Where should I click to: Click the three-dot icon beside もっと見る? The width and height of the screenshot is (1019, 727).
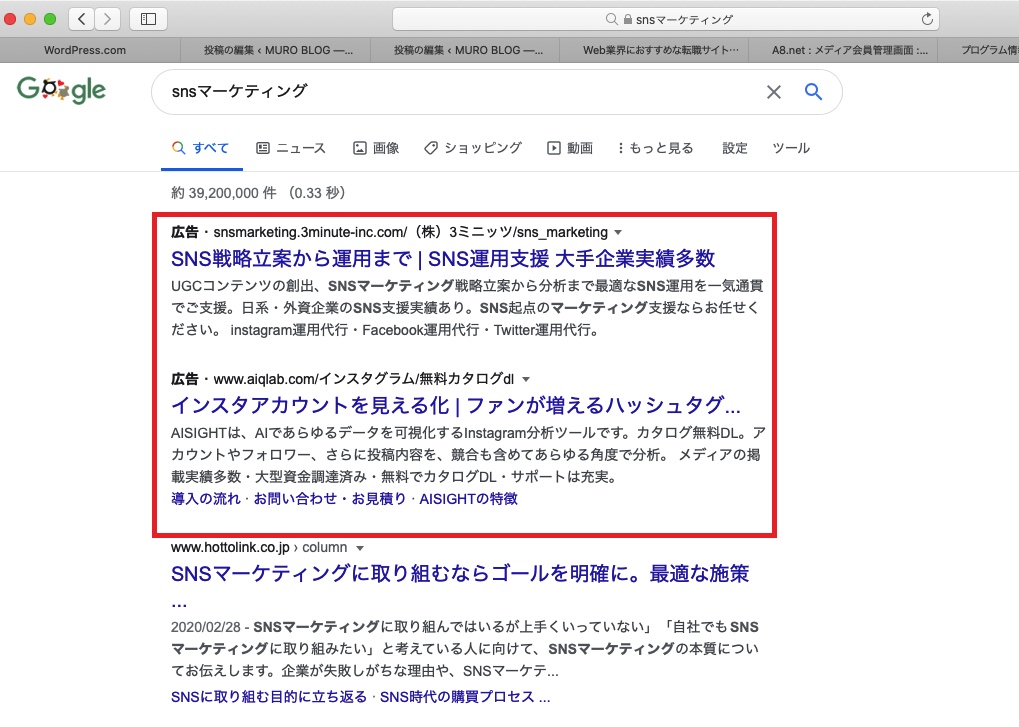[621, 148]
